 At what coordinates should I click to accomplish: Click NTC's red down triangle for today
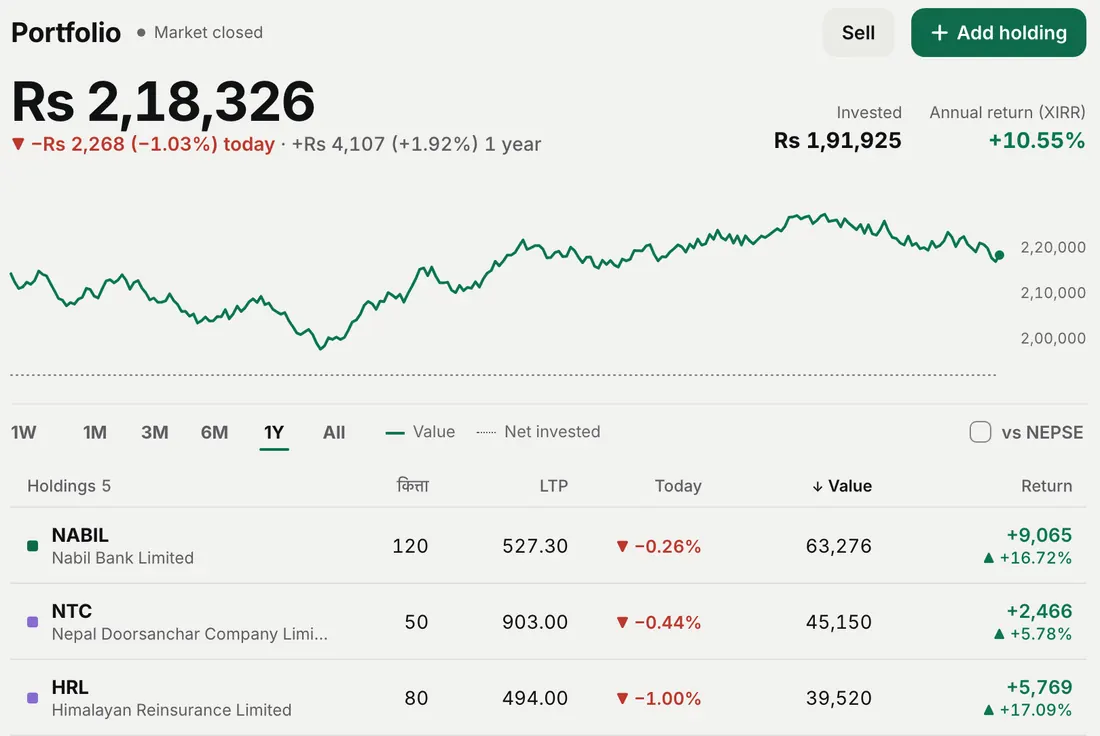pos(622,622)
